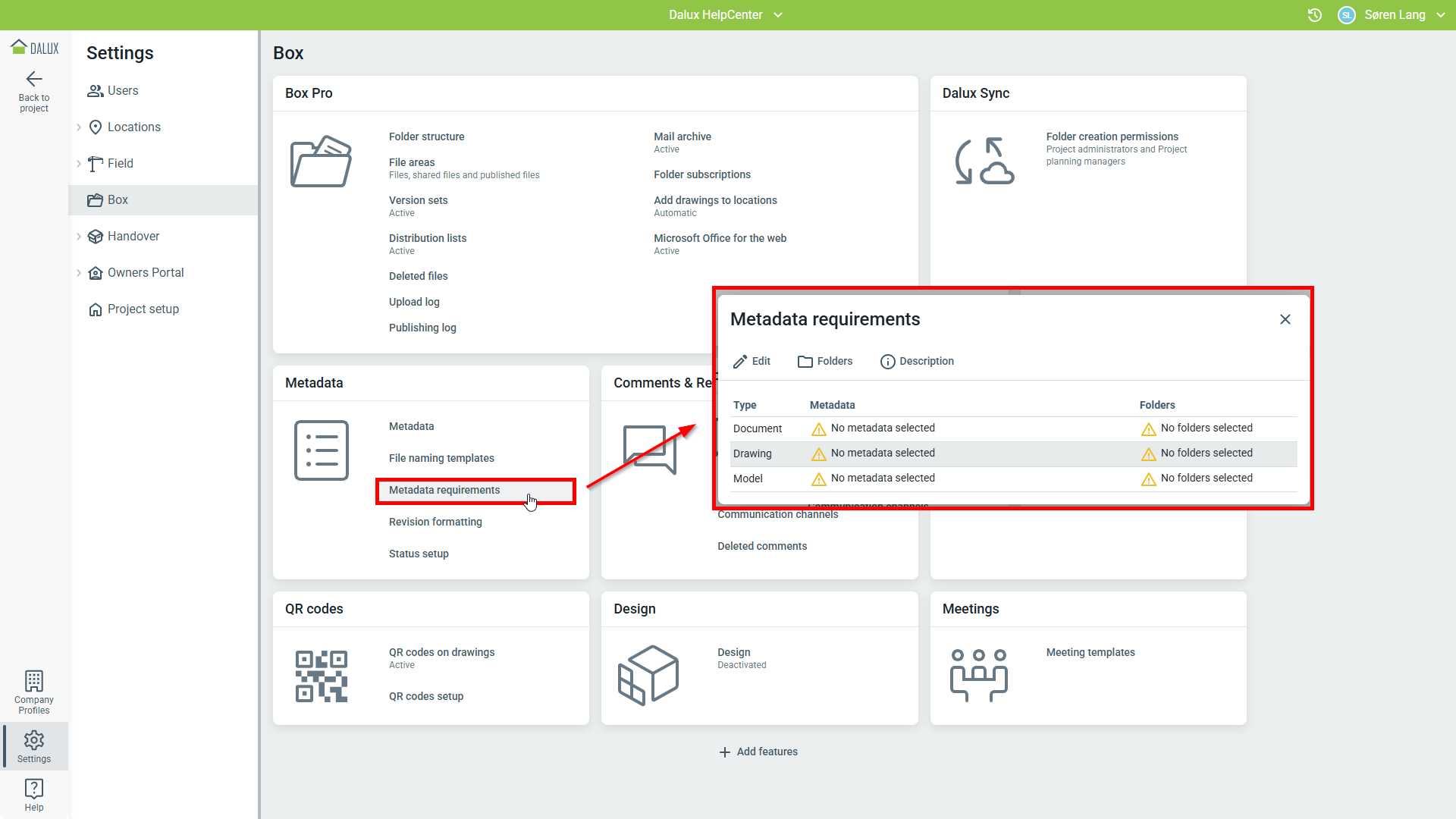Click the Box Pro folder icon
This screenshot has width=1456, height=819.
[321, 162]
